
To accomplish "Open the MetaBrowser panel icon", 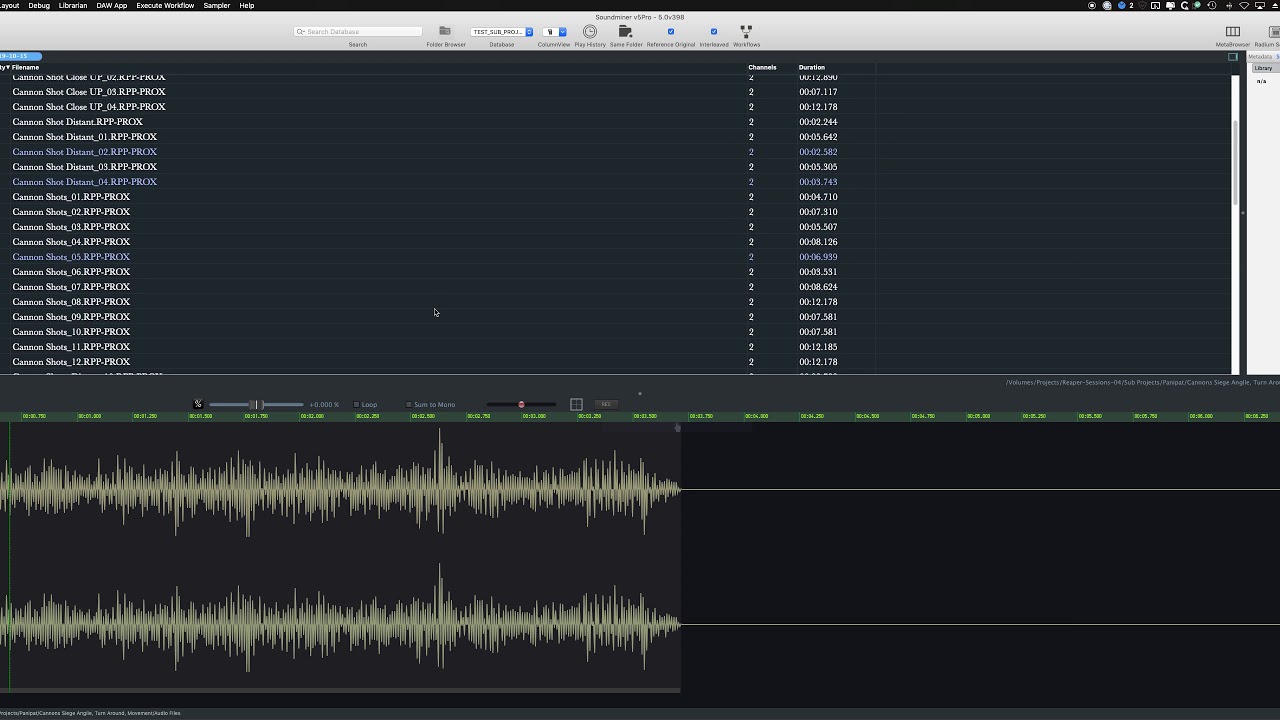I will pos(1233,32).
